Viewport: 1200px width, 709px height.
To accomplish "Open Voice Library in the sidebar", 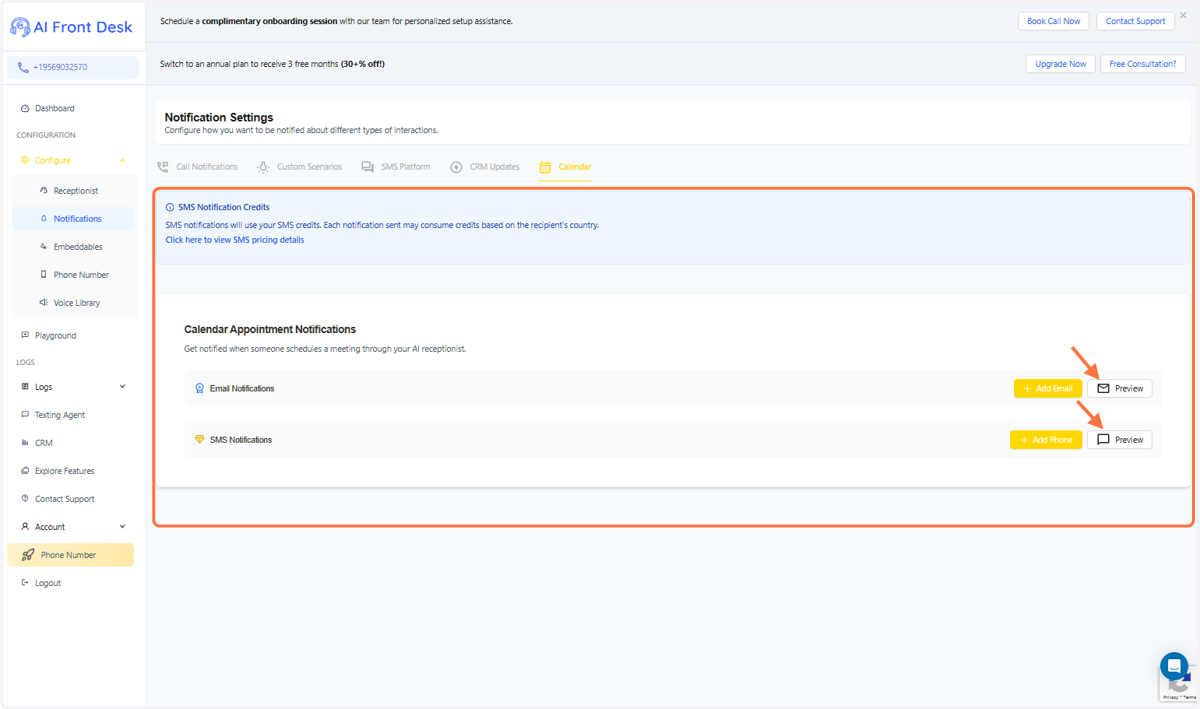I will tap(75, 302).
